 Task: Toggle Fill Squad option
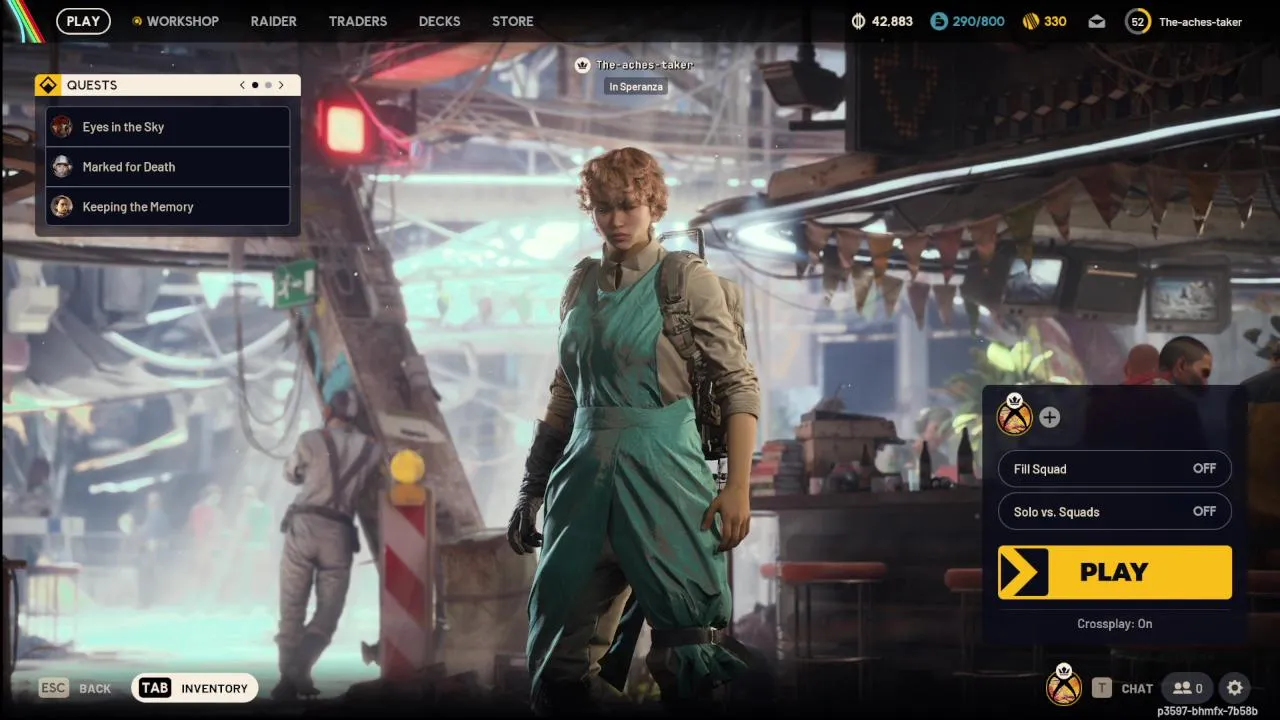tap(1115, 469)
